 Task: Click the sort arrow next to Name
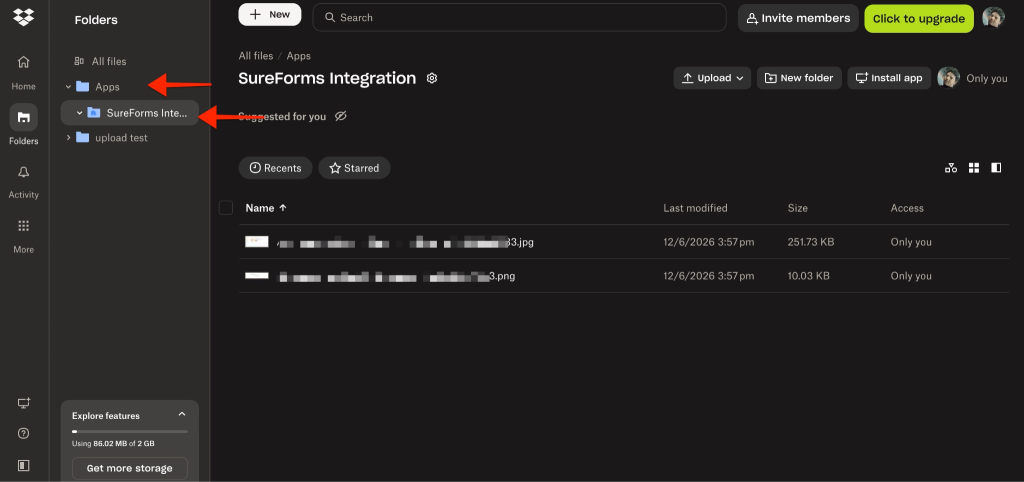point(283,208)
